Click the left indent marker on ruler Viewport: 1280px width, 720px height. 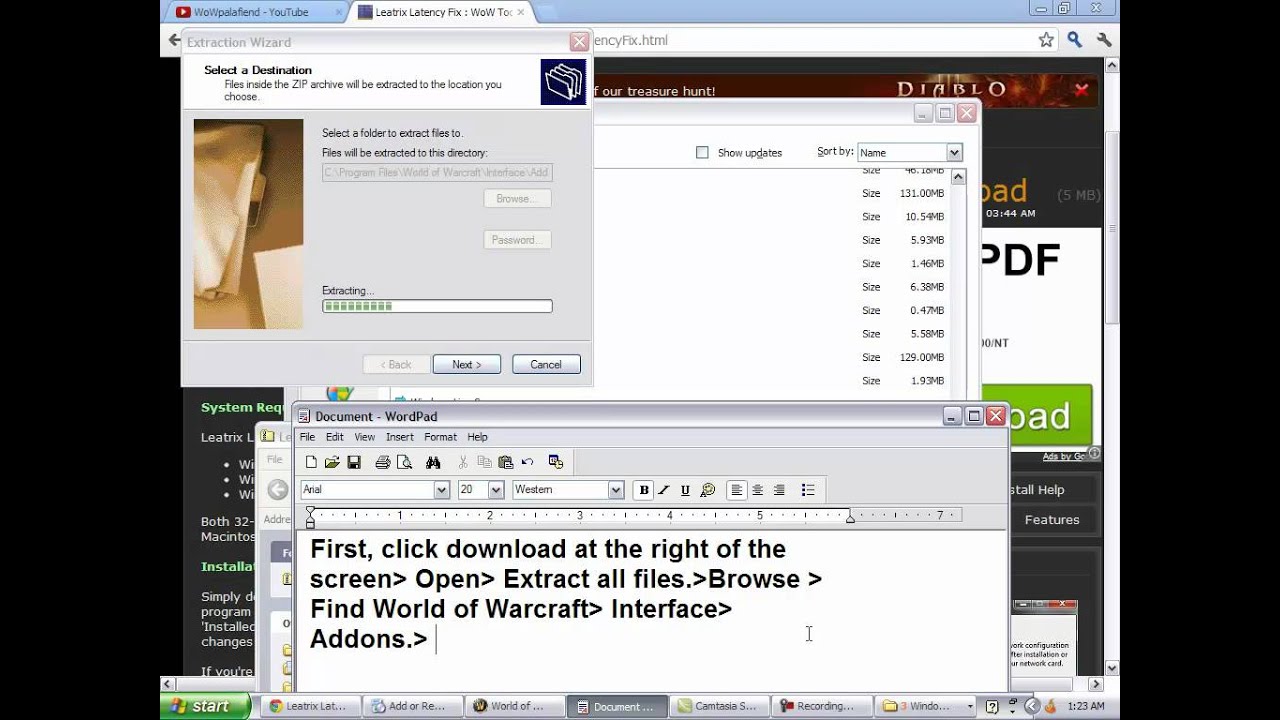[x=310, y=518]
